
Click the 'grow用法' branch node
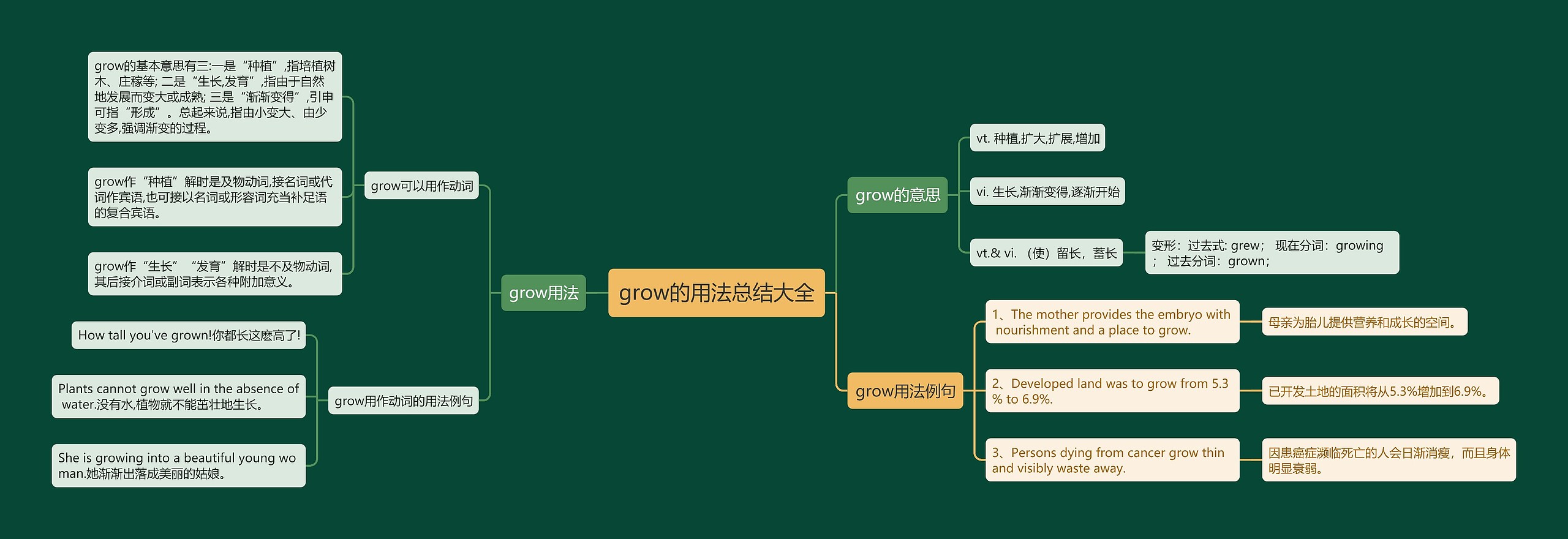coord(543,293)
